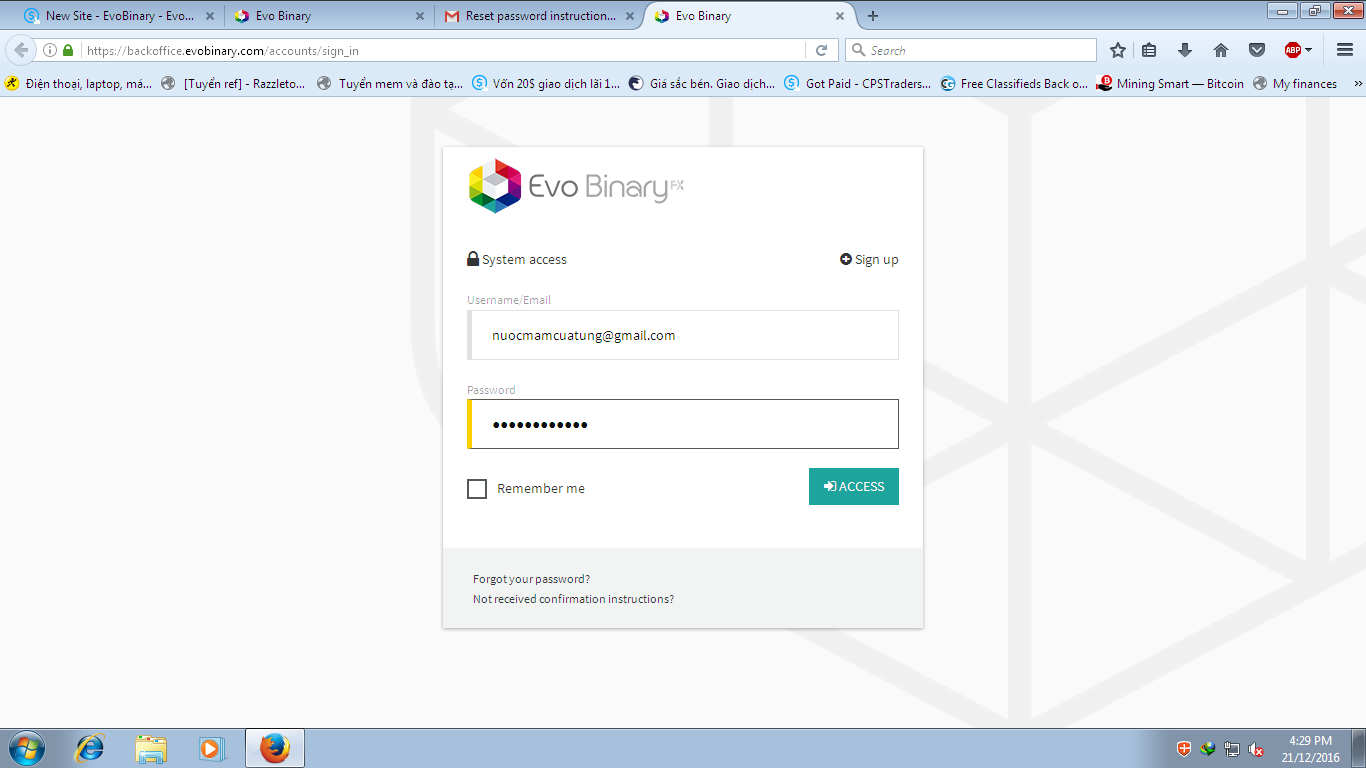Bookmark this page with the star icon
The height and width of the screenshot is (768, 1366).
[1118, 50]
